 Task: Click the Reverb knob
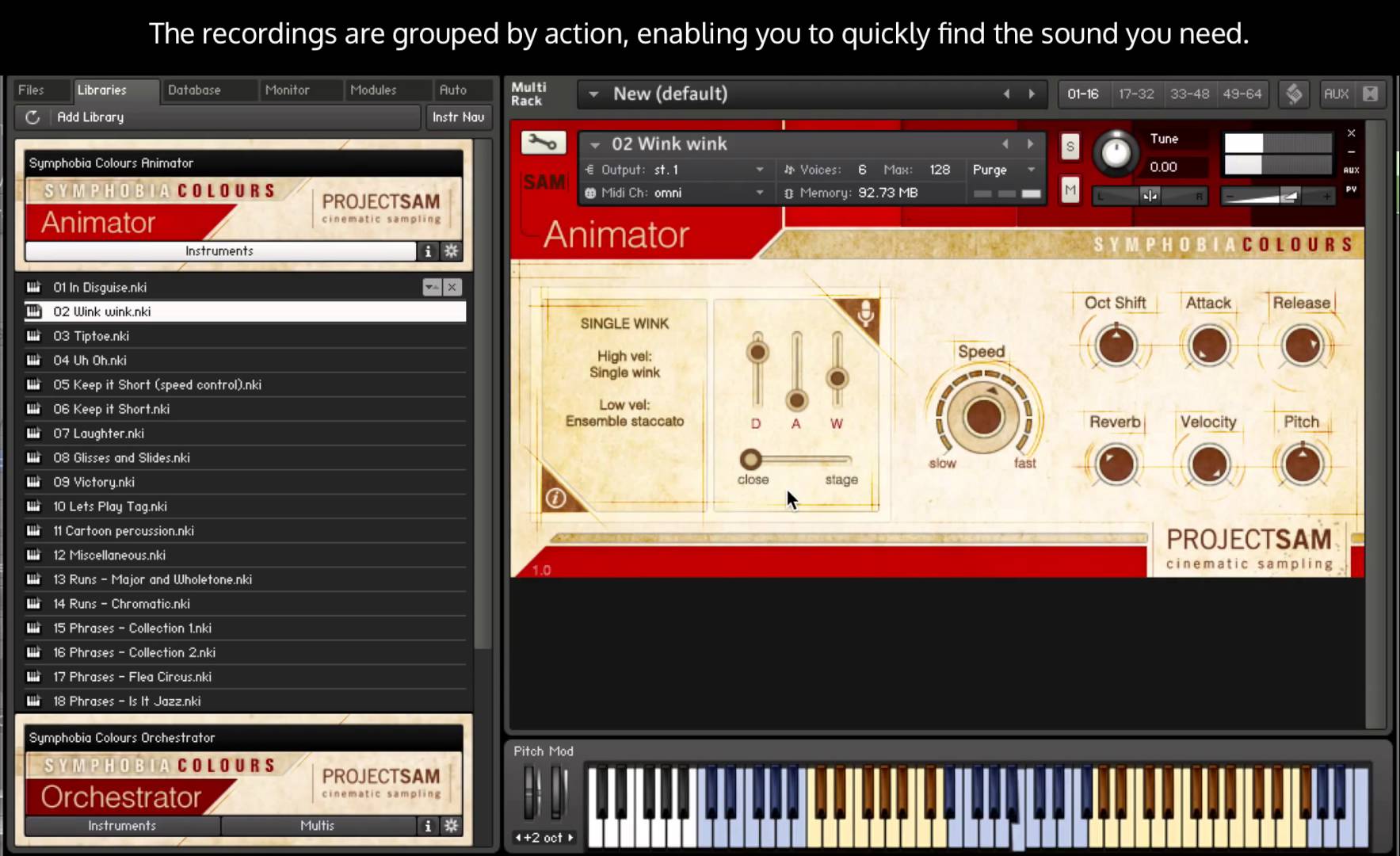pos(1116,464)
